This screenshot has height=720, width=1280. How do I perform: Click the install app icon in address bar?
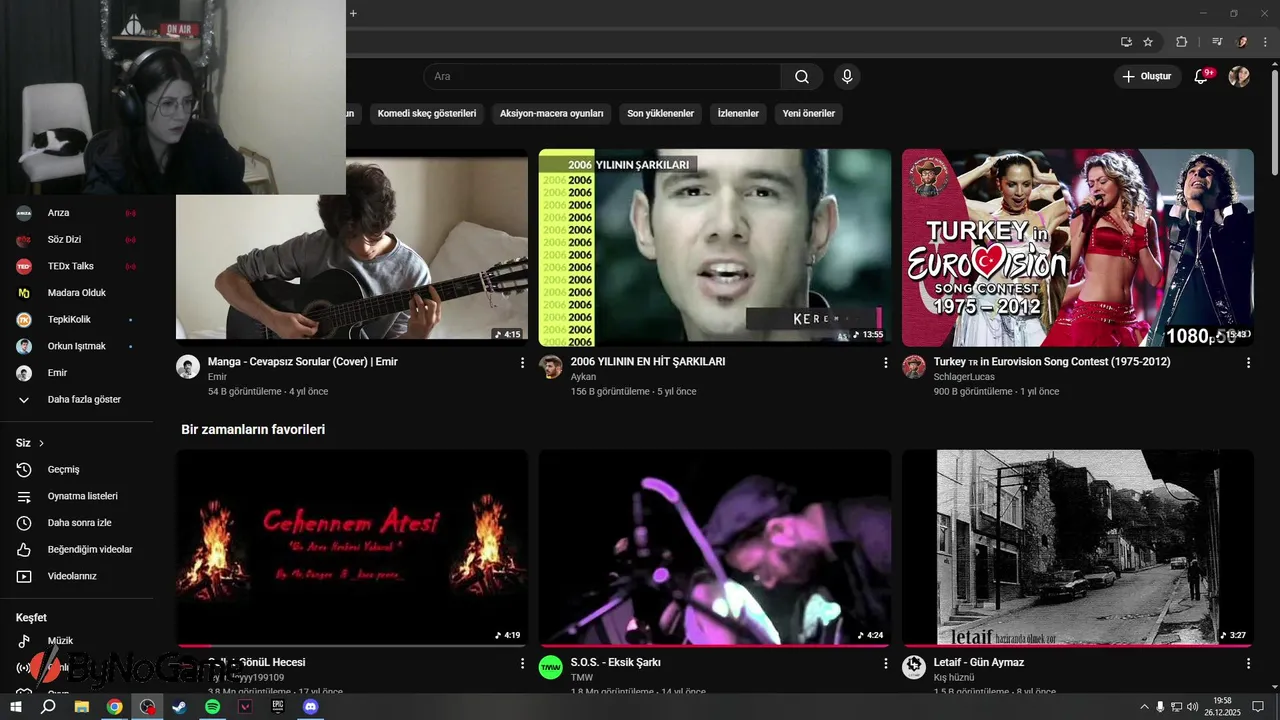[1126, 42]
